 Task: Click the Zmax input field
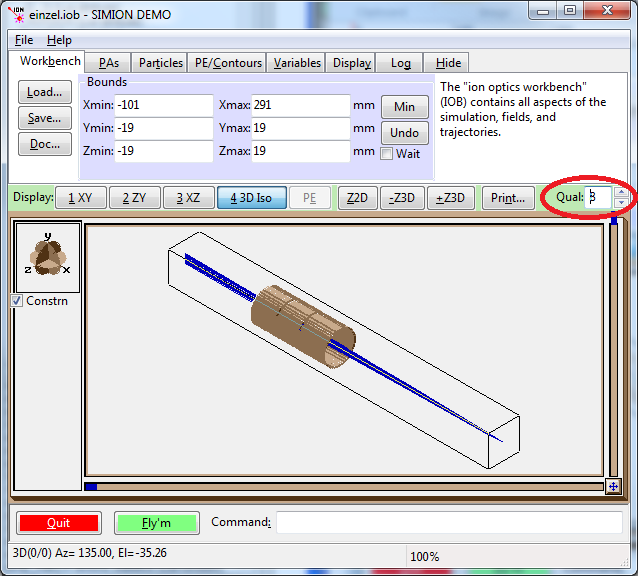pos(301,151)
